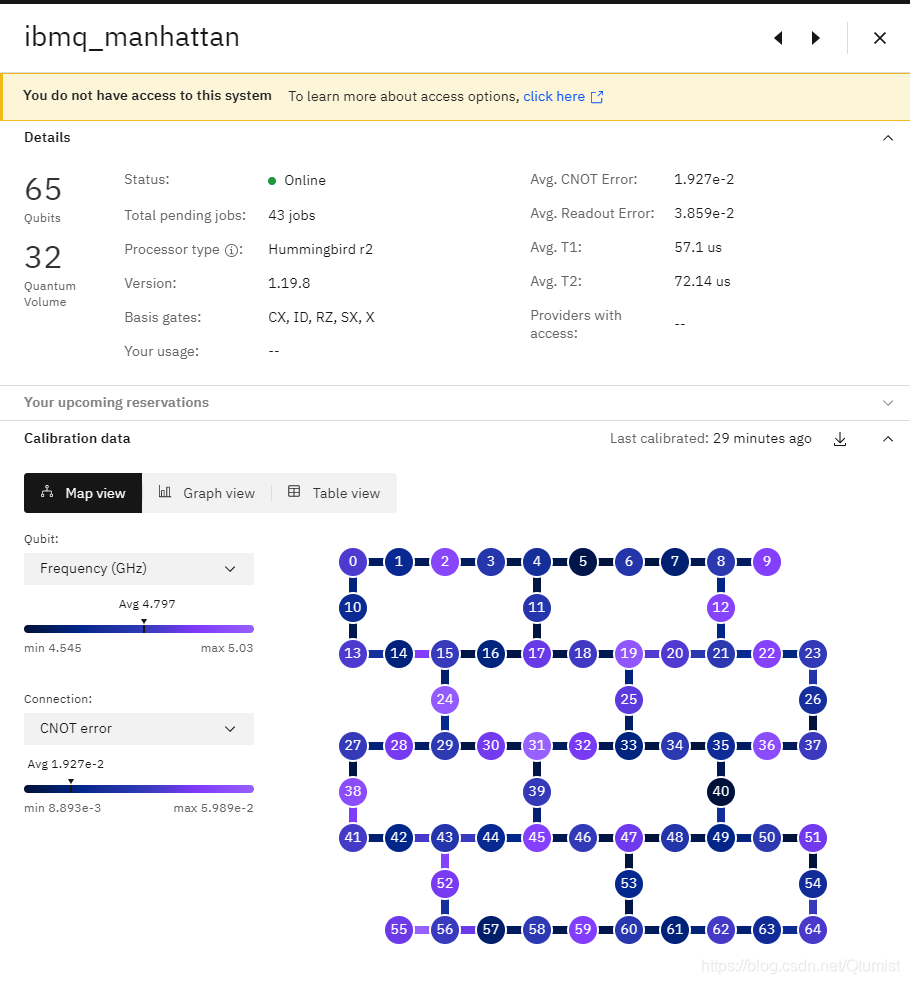The height and width of the screenshot is (984, 910).
Task: Select qubit 25 on the map
Action: tap(629, 700)
